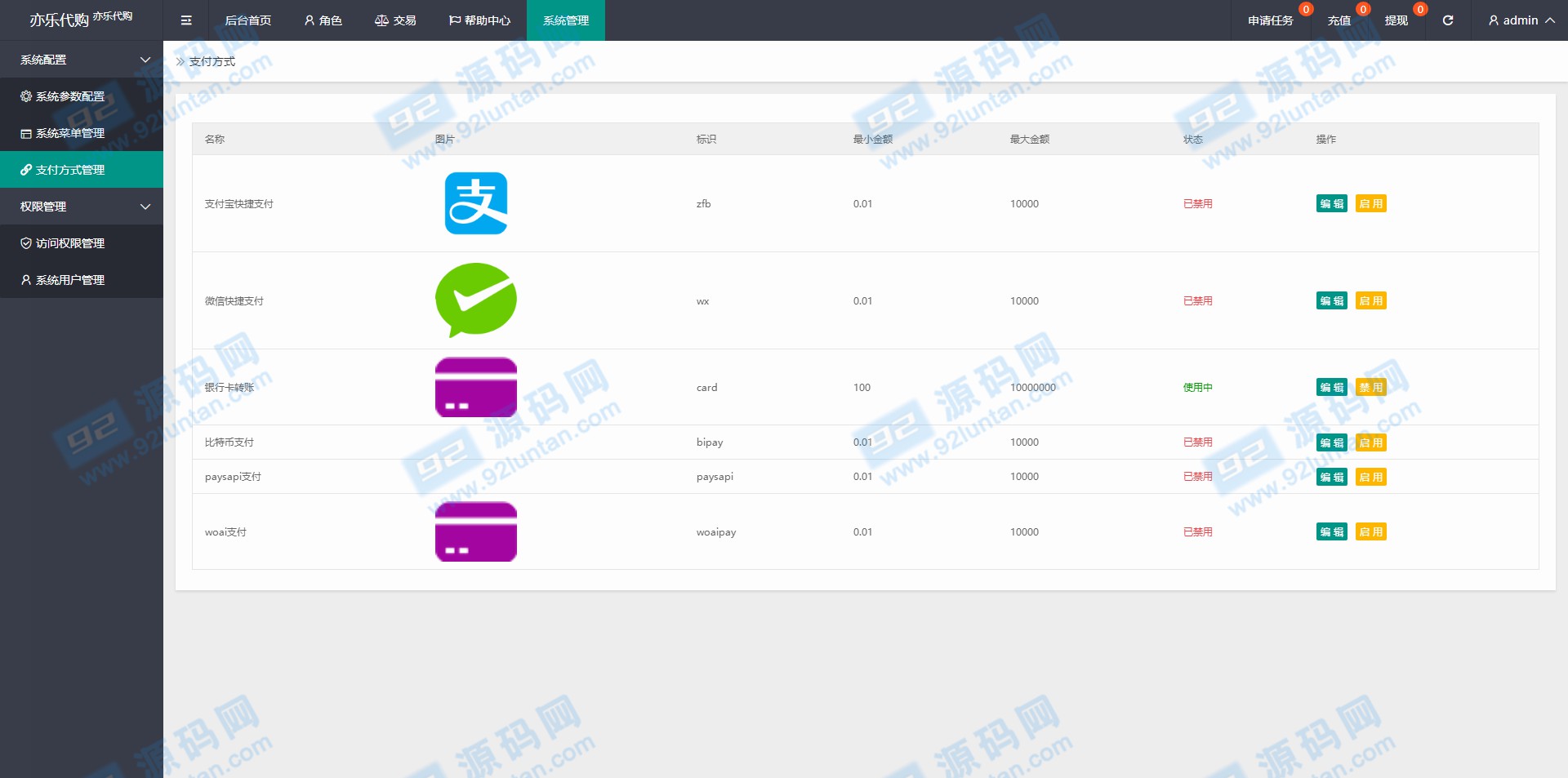Edit the paysapi支付 row
Viewport: 1568px width, 778px height.
click(x=1332, y=477)
